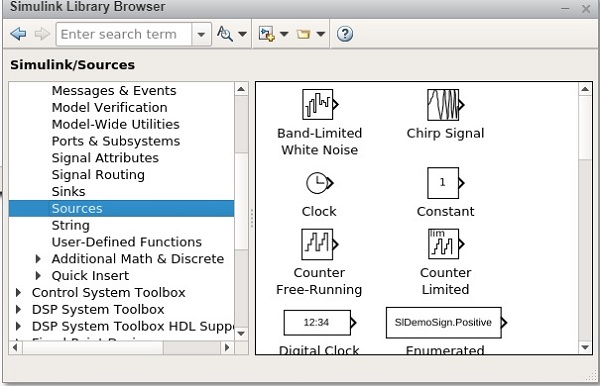Expand Control System Toolbox node

[18, 293]
